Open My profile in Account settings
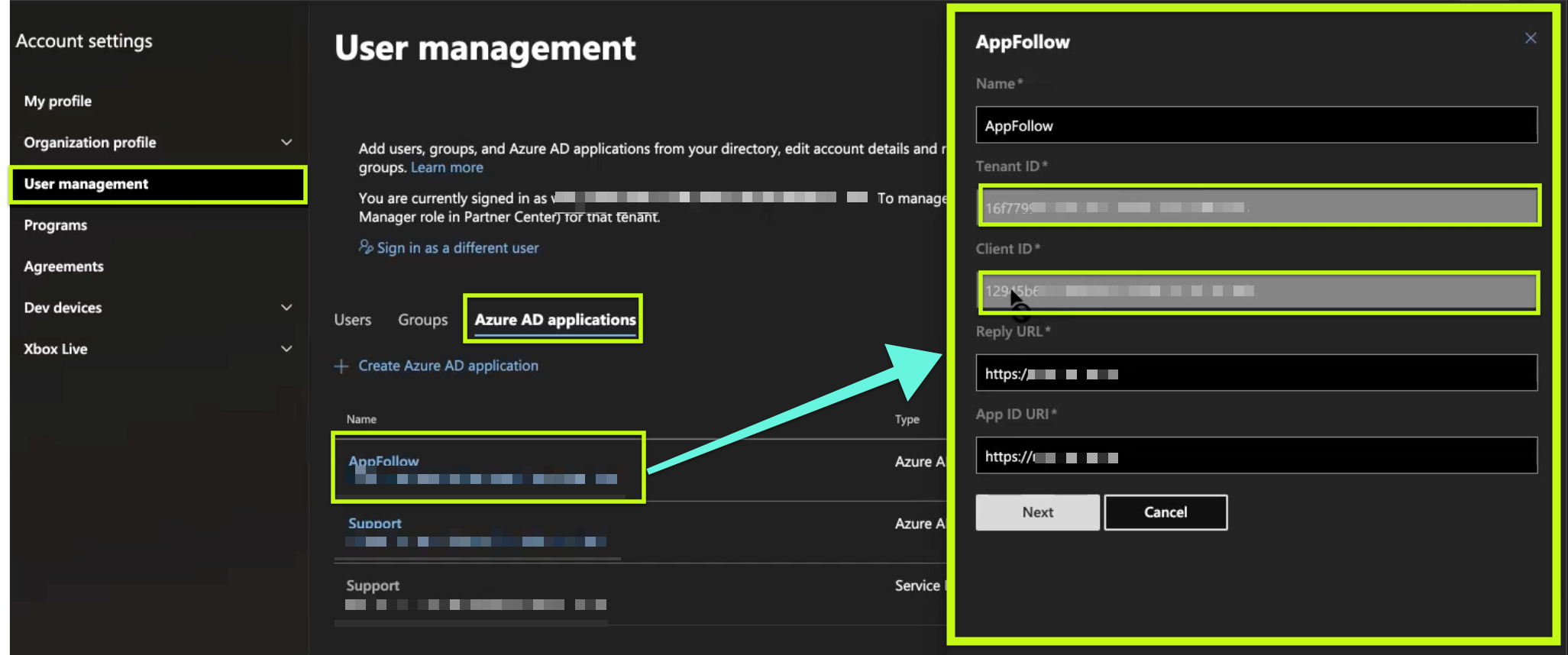The width and height of the screenshot is (1568, 655). tap(57, 101)
